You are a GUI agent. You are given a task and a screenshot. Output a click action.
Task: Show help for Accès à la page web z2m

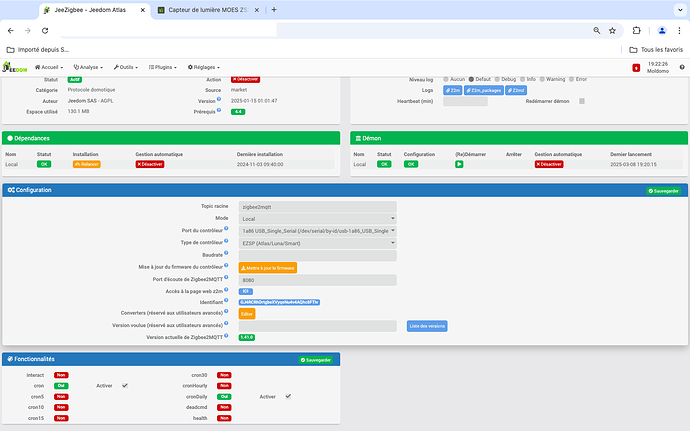coord(226,289)
